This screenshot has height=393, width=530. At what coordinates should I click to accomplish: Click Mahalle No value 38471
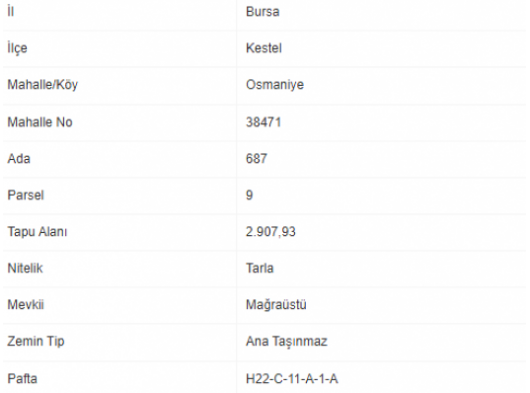(263, 122)
